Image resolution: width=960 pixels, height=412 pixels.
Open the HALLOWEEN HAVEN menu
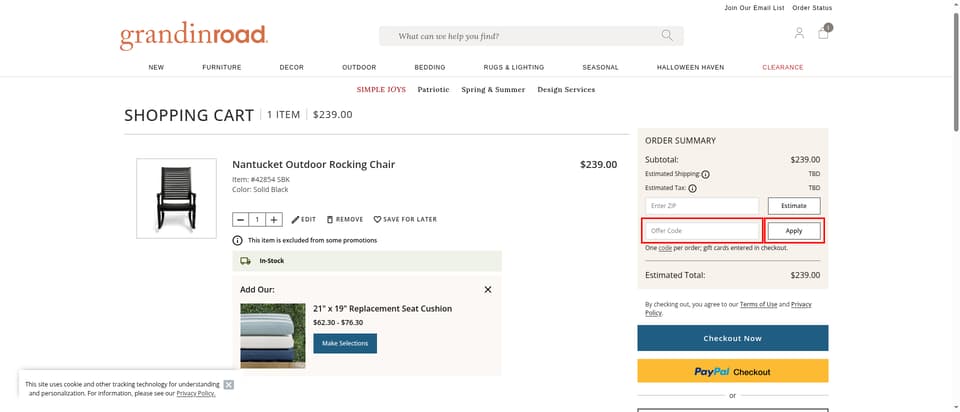coord(690,67)
